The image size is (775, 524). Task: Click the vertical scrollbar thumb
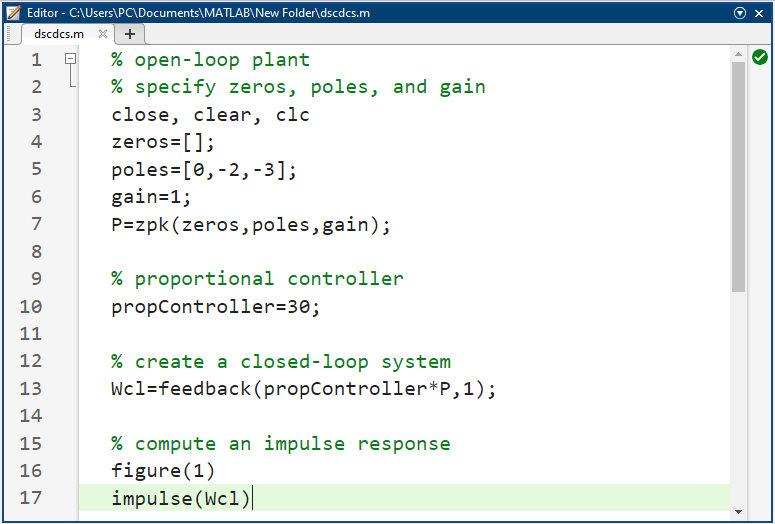coord(738,176)
